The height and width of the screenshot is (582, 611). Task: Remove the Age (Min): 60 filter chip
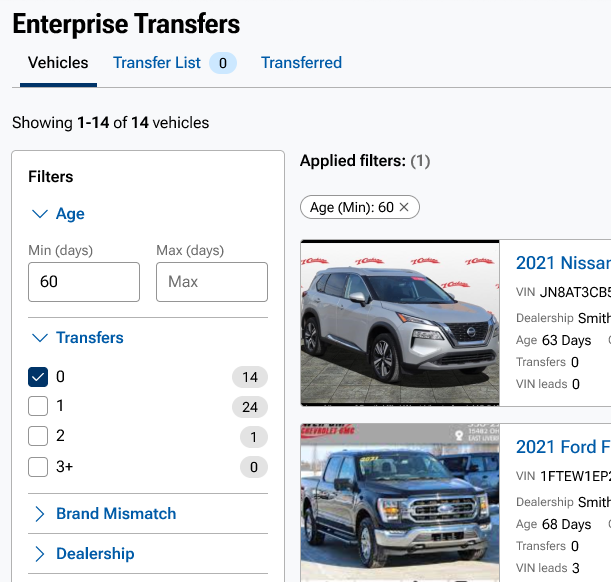click(404, 207)
